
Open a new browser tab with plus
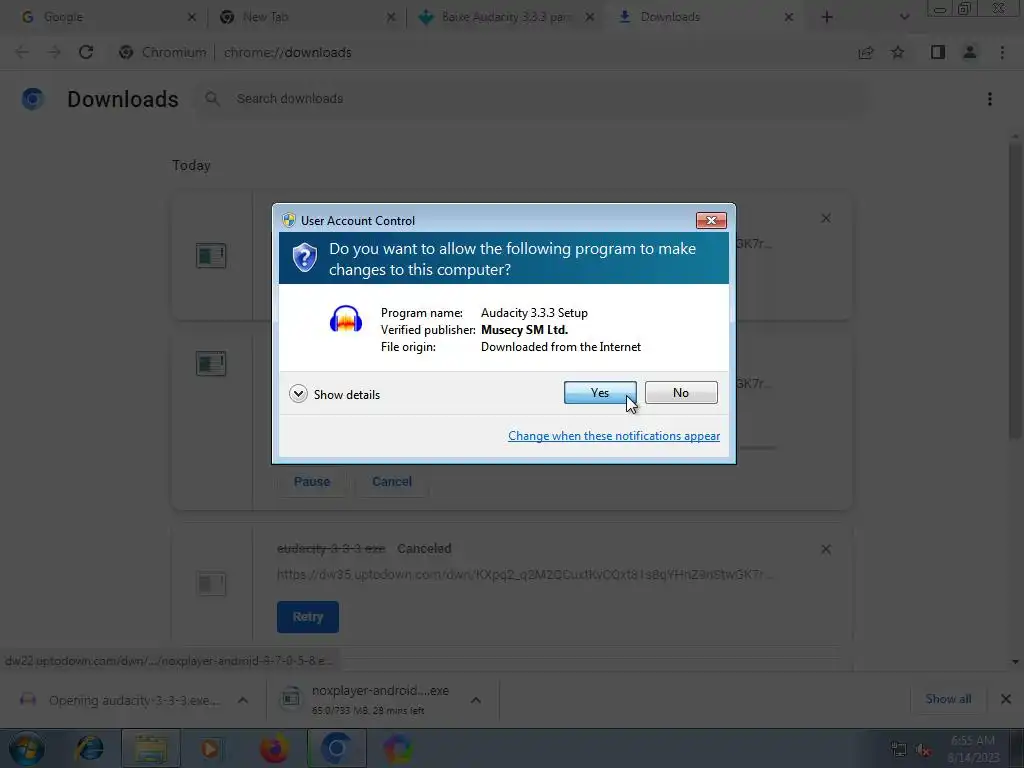pyautogui.click(x=827, y=17)
